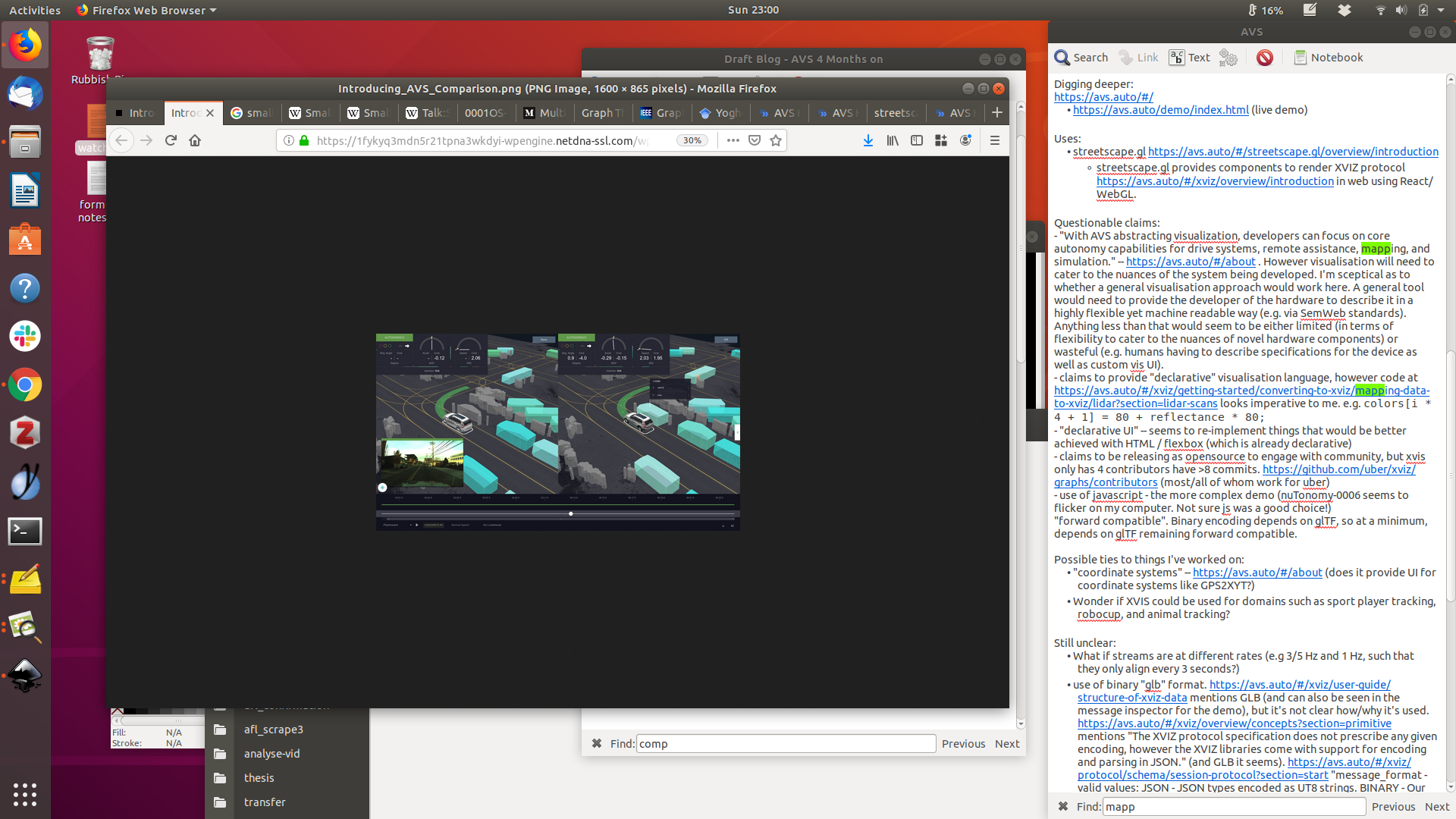Toggle Firefox sidebar view icon
The height and width of the screenshot is (819, 1456).
917,140
